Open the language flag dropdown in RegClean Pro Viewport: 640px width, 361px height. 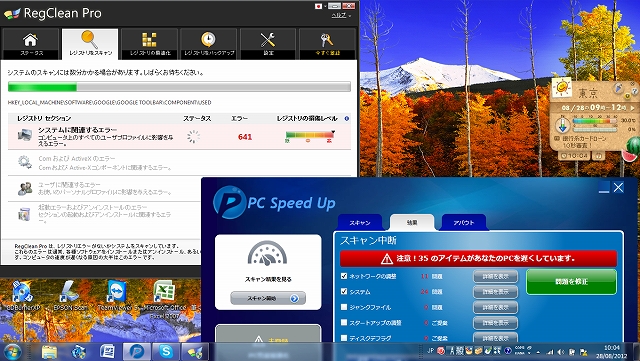point(320,6)
